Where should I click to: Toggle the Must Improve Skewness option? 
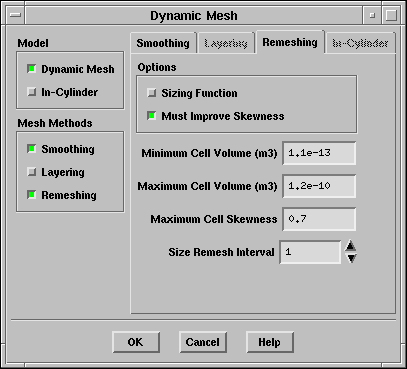click(x=152, y=116)
